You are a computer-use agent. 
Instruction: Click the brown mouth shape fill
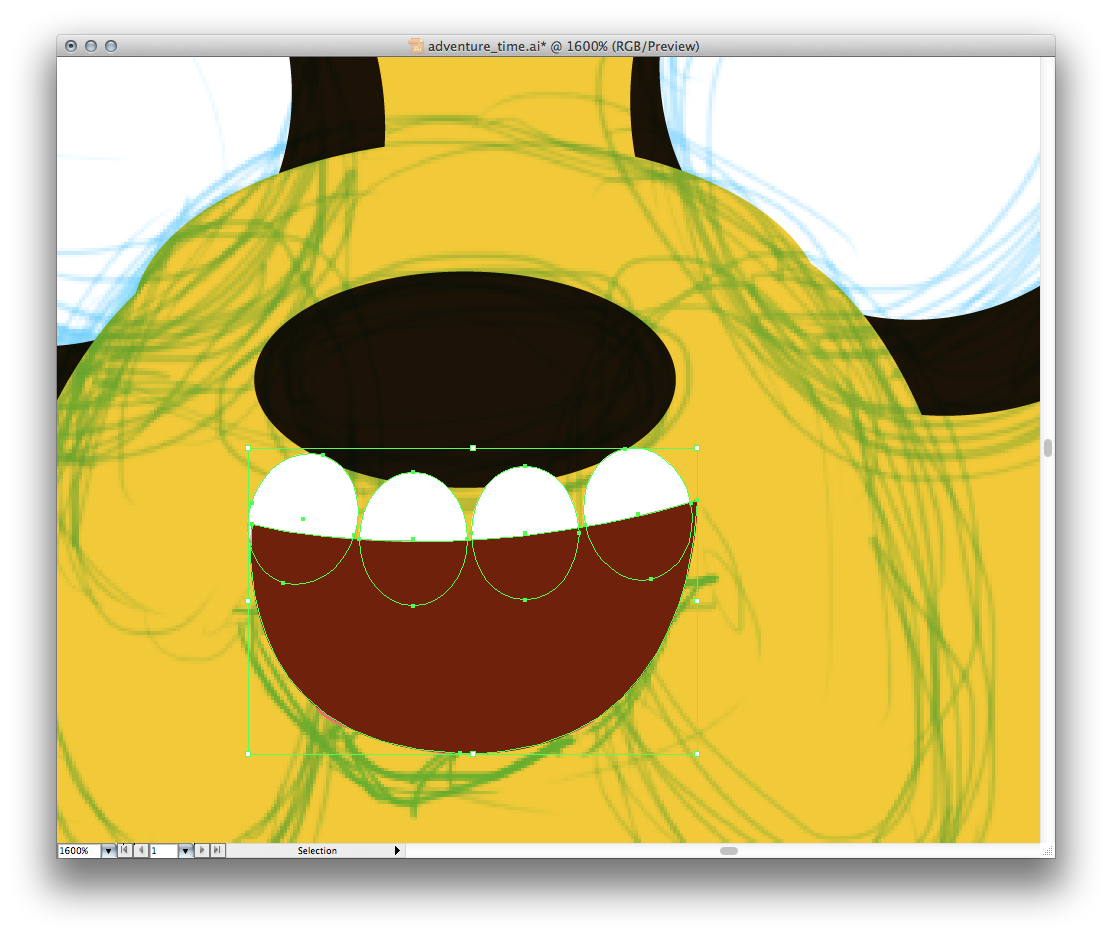470,660
